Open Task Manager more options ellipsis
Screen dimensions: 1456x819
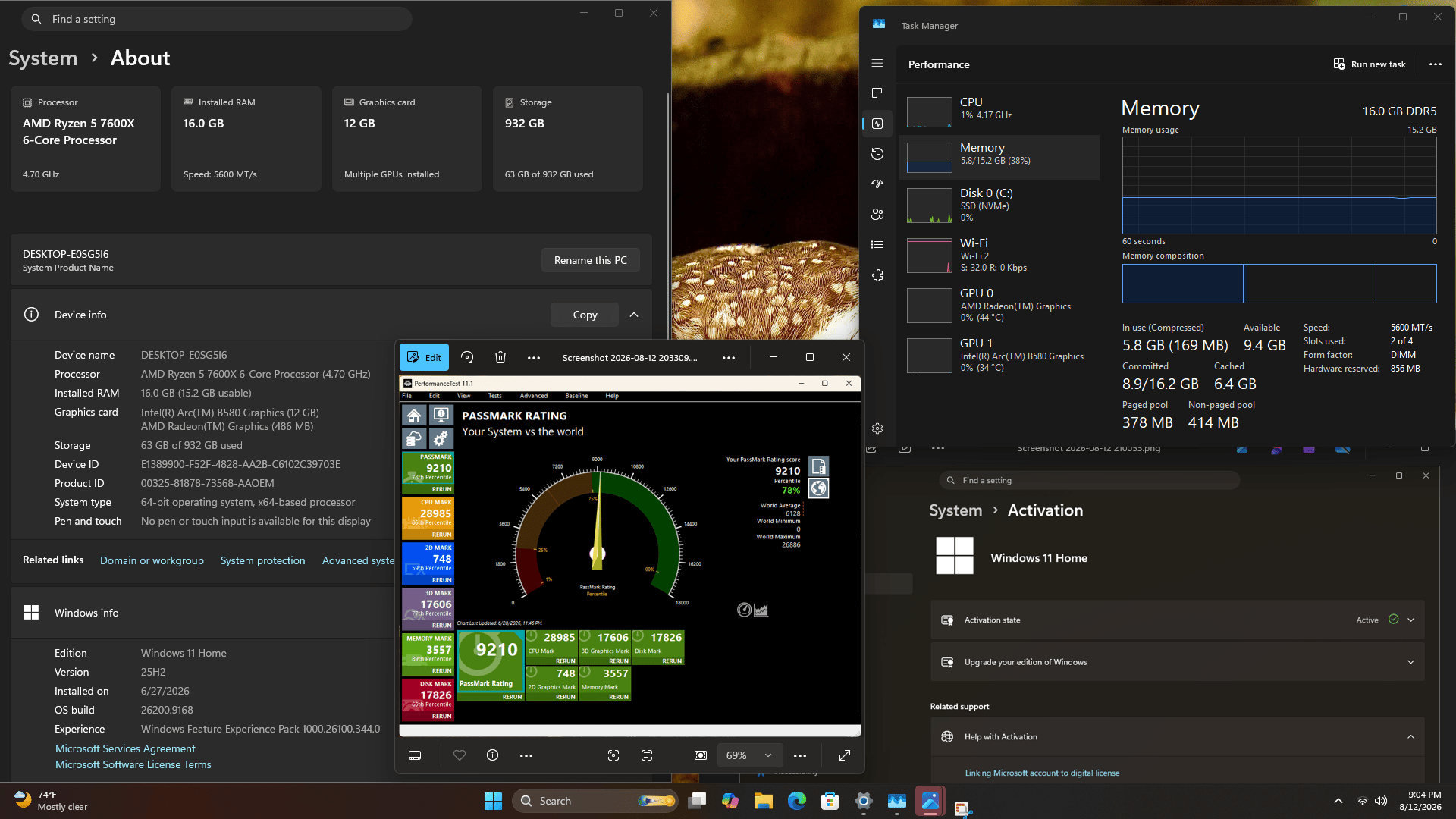[1436, 64]
